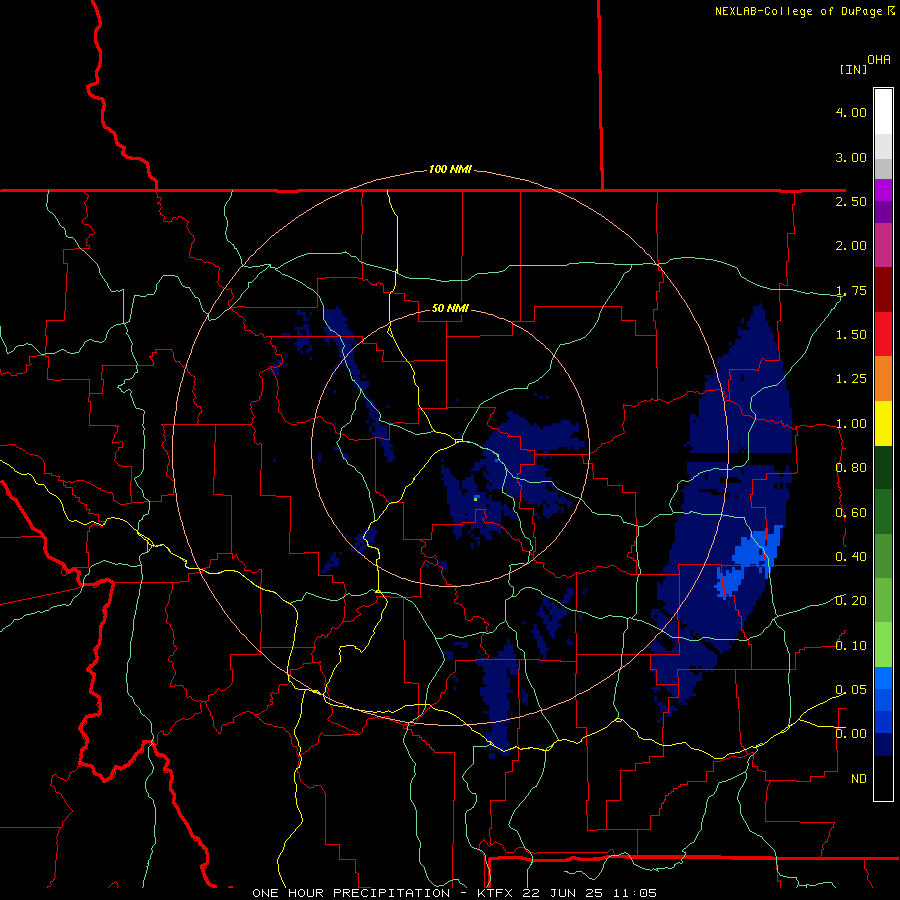Click the 1.75 legend value

tap(851, 290)
